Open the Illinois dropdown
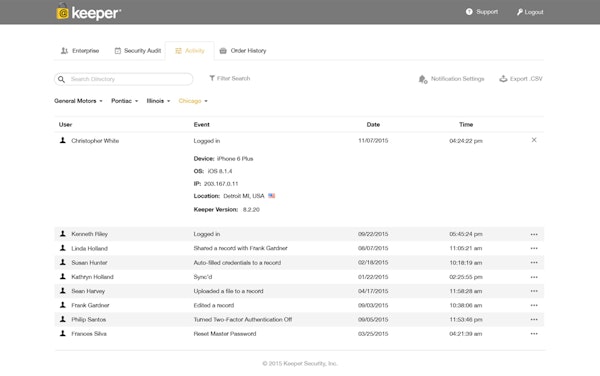This screenshot has height=376, width=600. pyautogui.click(x=158, y=101)
